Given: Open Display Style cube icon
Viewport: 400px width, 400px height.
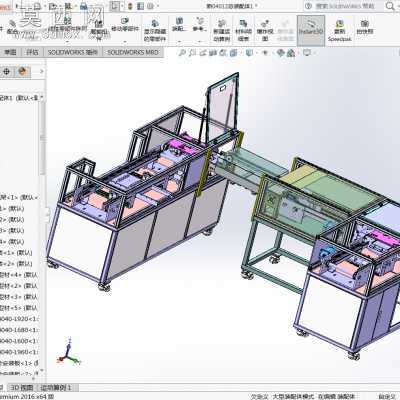Looking at the screenshot, I should tap(249, 53).
